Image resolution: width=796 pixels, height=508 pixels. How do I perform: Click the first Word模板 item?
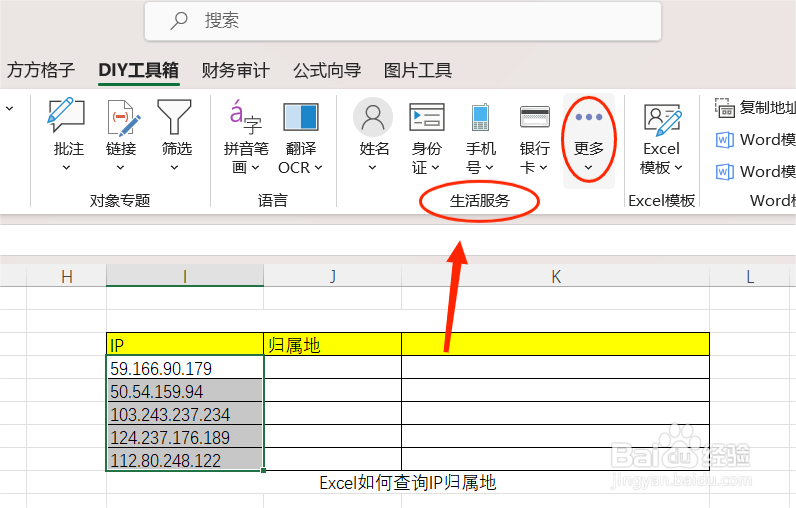(755, 140)
